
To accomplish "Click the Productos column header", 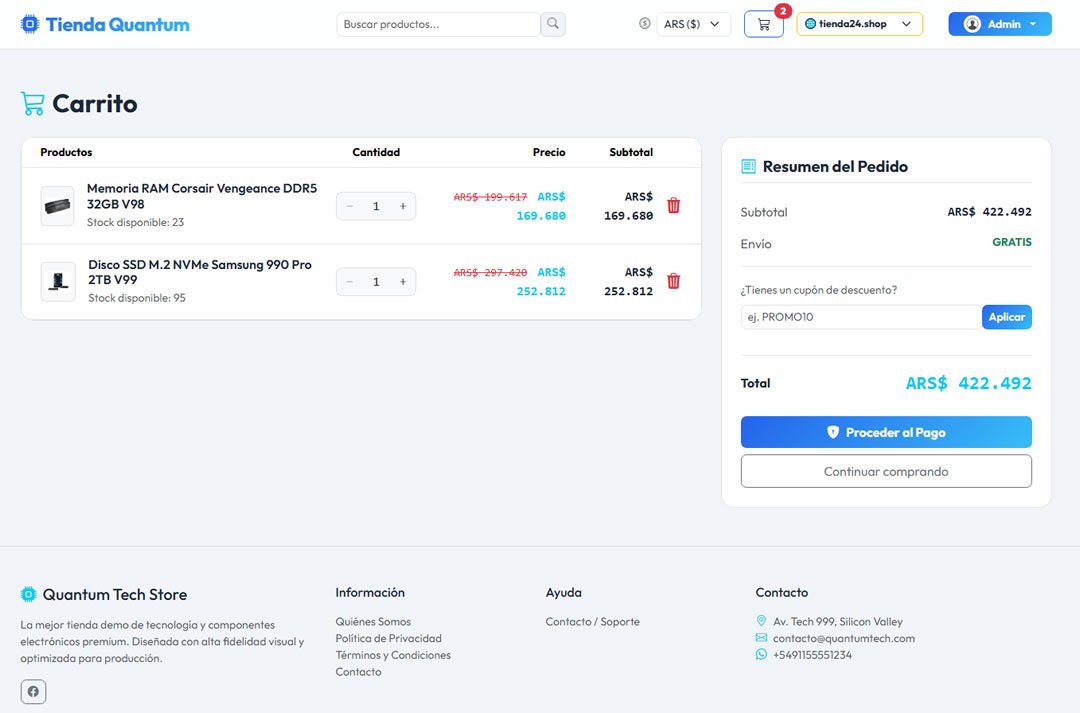I will (x=66, y=152).
